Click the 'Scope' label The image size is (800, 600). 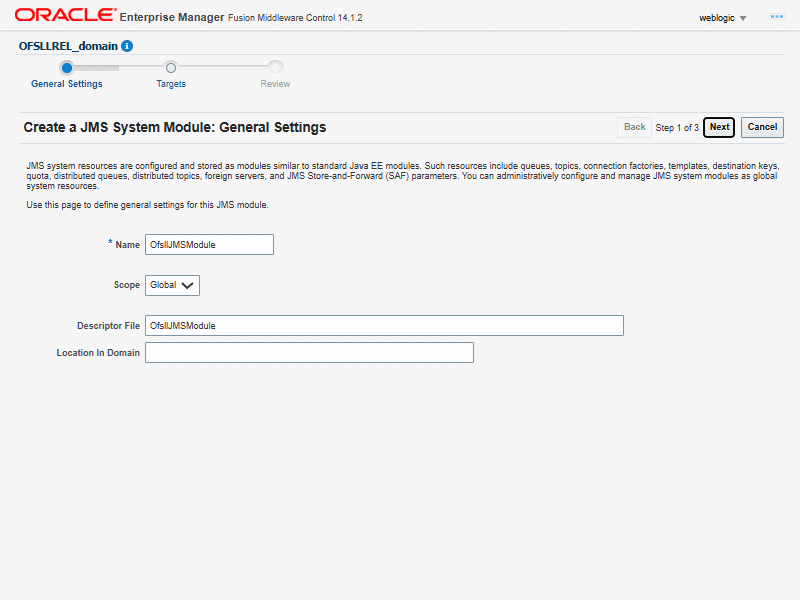(127, 285)
